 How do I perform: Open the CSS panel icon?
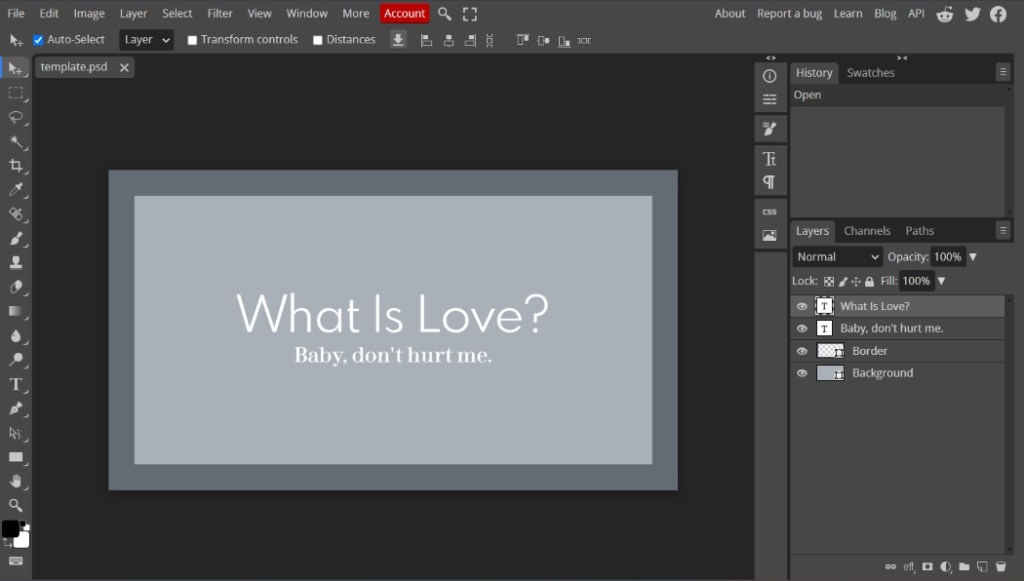[x=769, y=212]
